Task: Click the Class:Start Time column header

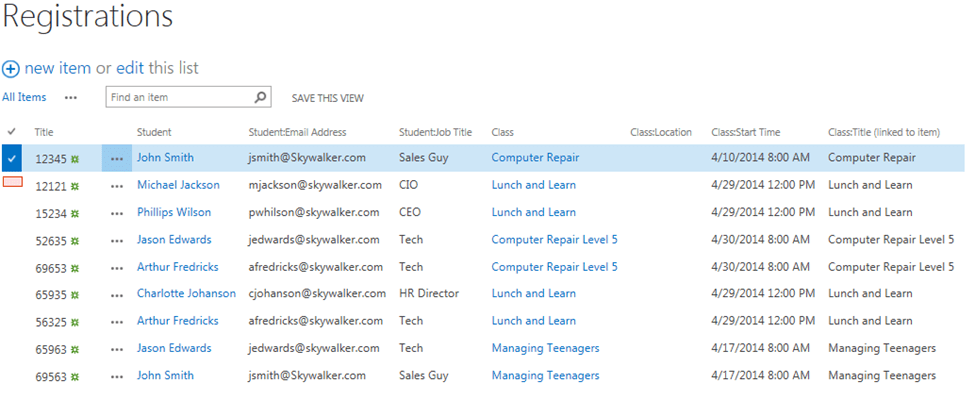Action: [x=745, y=132]
